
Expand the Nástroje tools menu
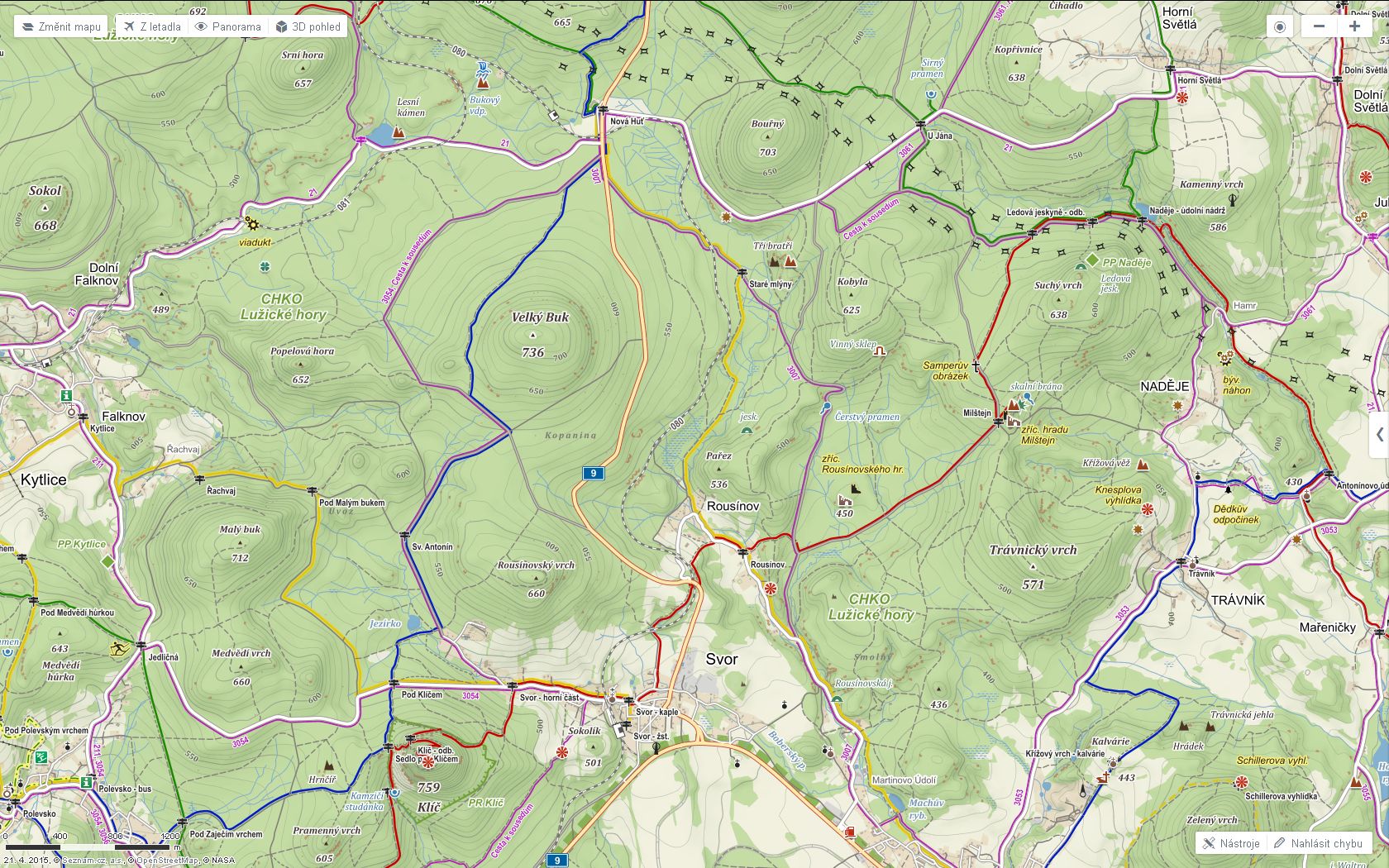1231,843
